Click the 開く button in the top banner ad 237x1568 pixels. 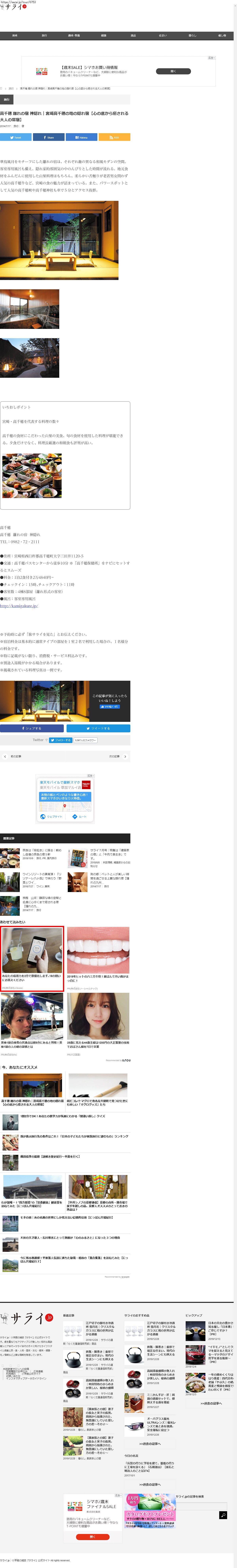(x=173, y=71)
